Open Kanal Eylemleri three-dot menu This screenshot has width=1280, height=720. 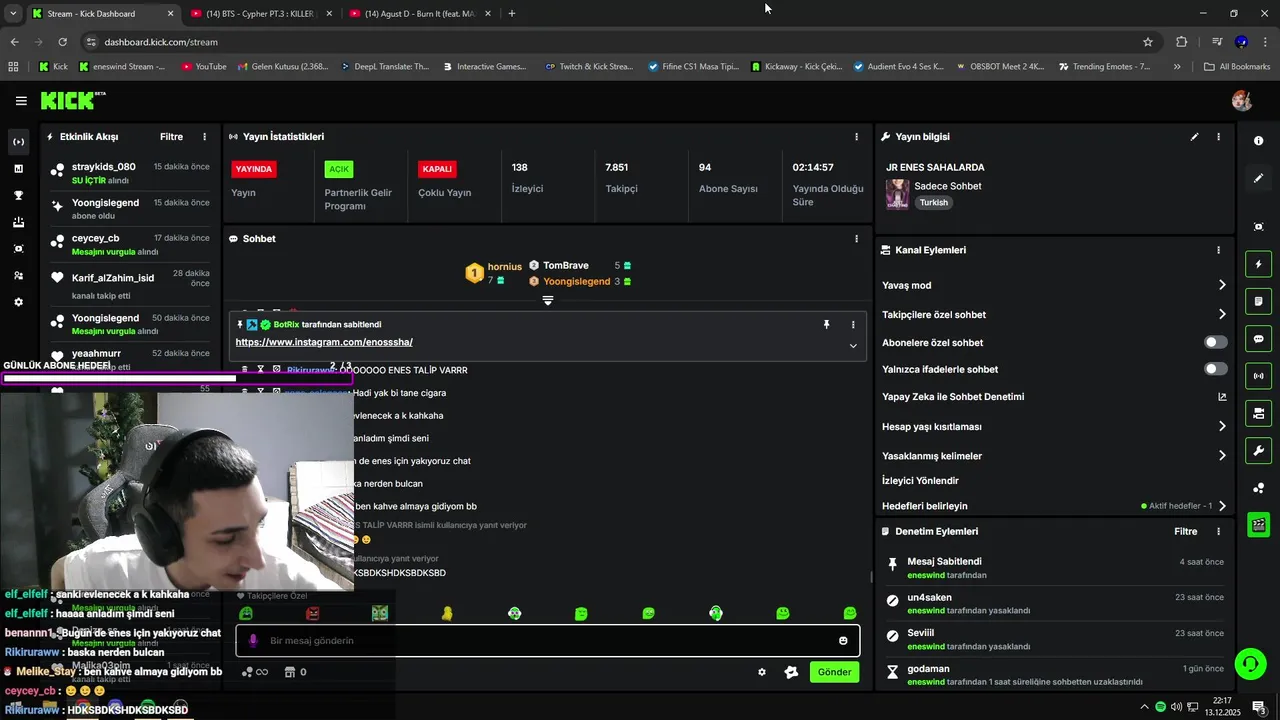[x=1218, y=250]
